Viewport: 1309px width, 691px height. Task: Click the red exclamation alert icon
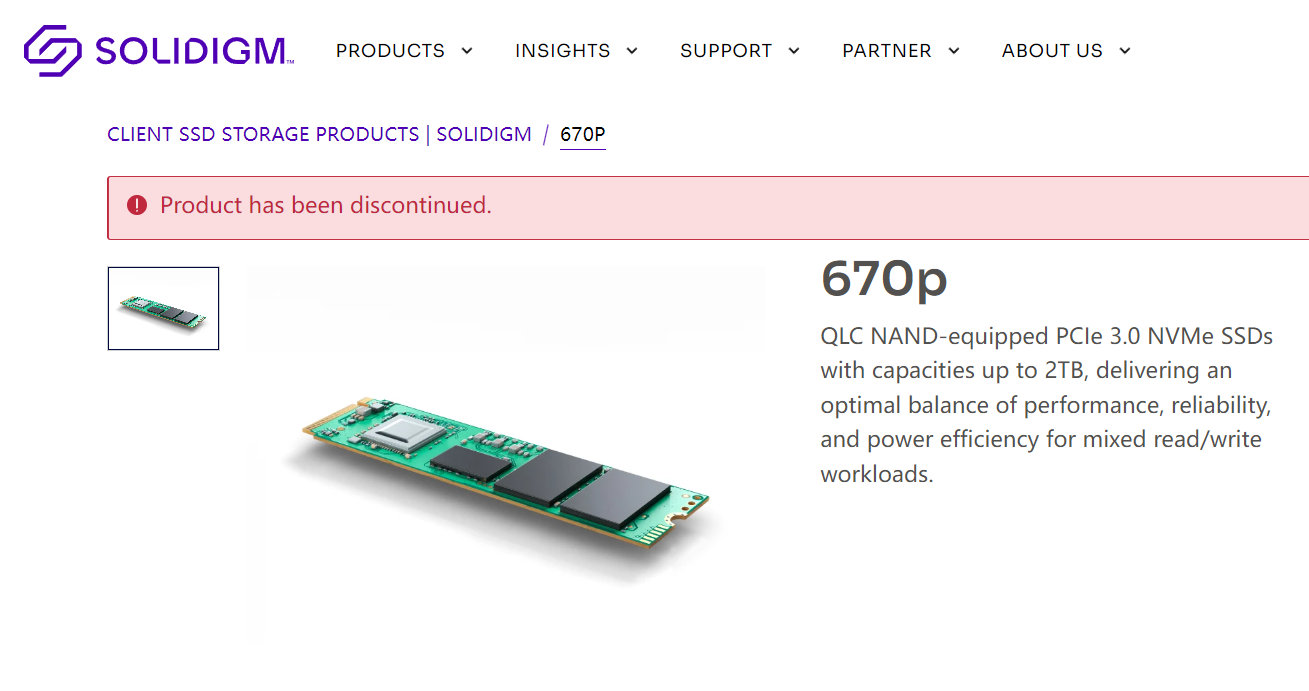coord(137,206)
